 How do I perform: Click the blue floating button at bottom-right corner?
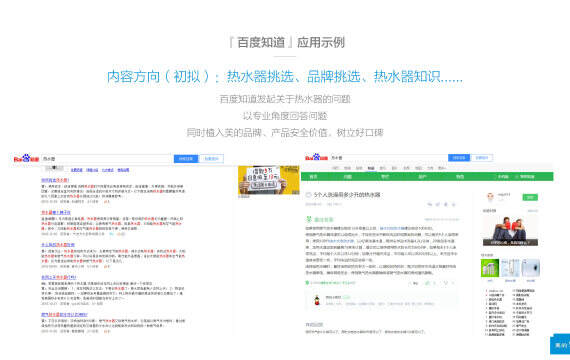tap(560, 344)
